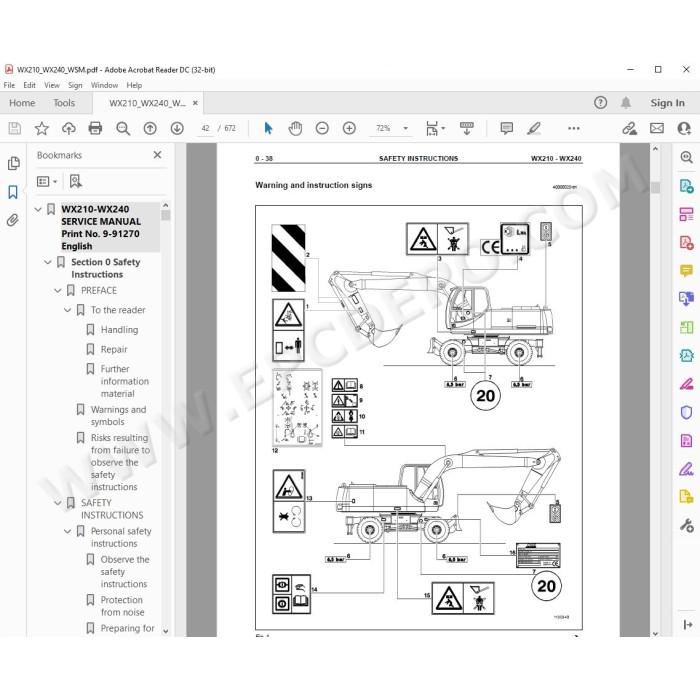Collapse Section 0 Safety Instructions bookmark
The image size is (700, 700).
(x=48, y=262)
